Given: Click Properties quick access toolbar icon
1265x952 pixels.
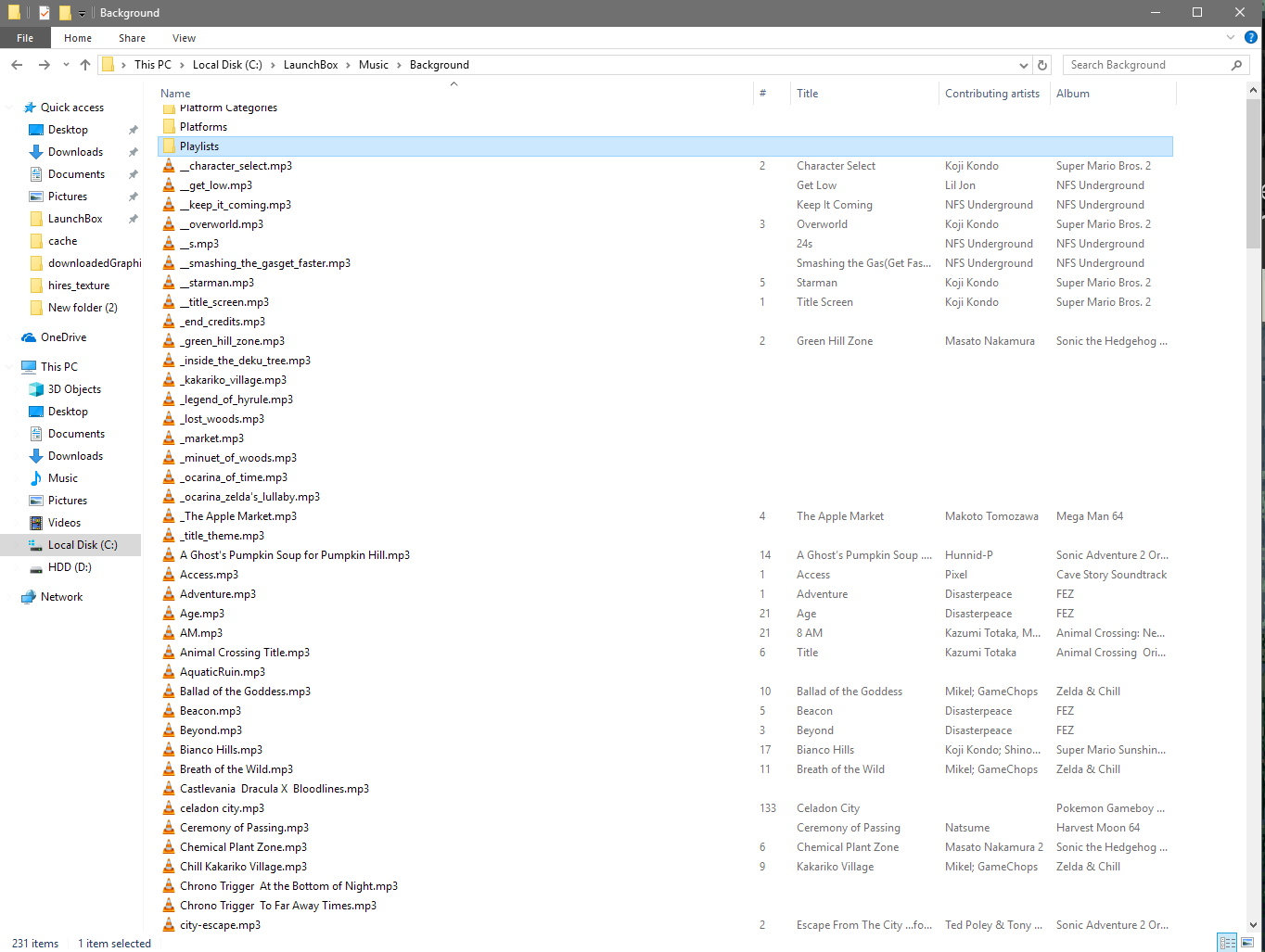Looking at the screenshot, I should [x=45, y=13].
